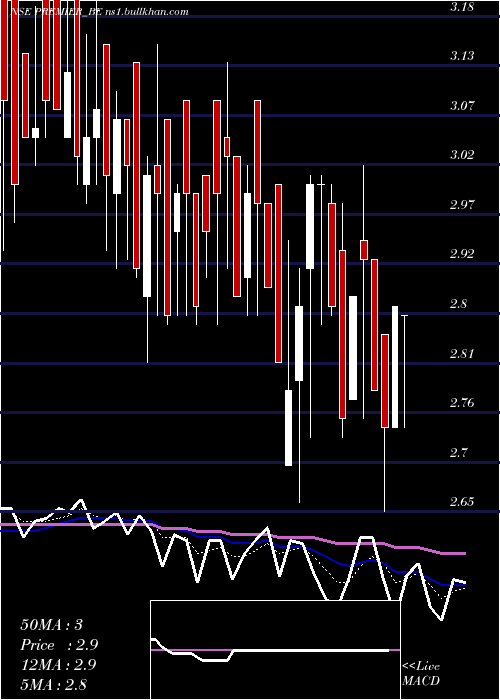The height and width of the screenshot is (700, 500).
Task: Click the 2.92 price axis label
Action: click(x=462, y=254)
